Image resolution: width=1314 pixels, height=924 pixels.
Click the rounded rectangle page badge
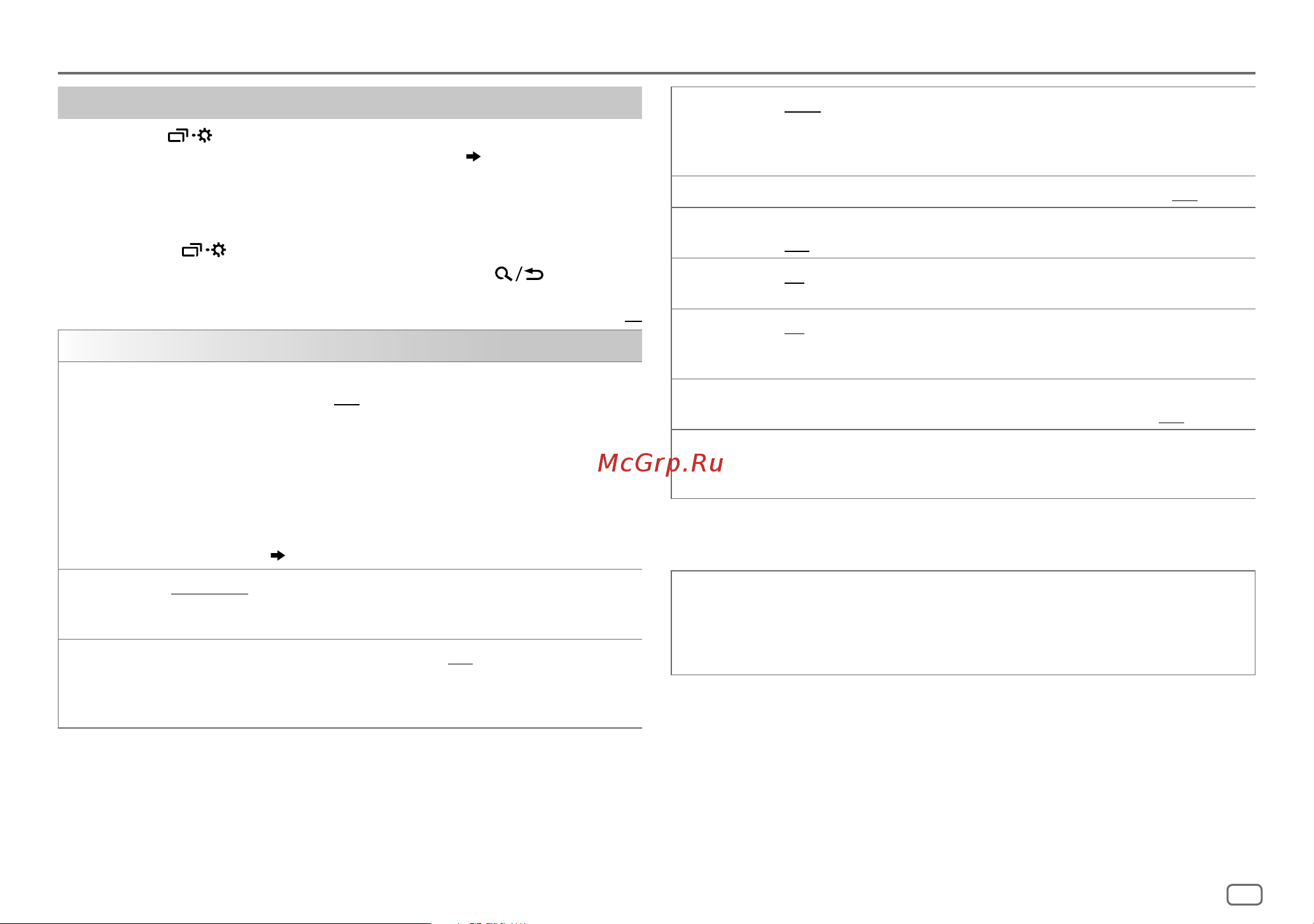[1244, 894]
